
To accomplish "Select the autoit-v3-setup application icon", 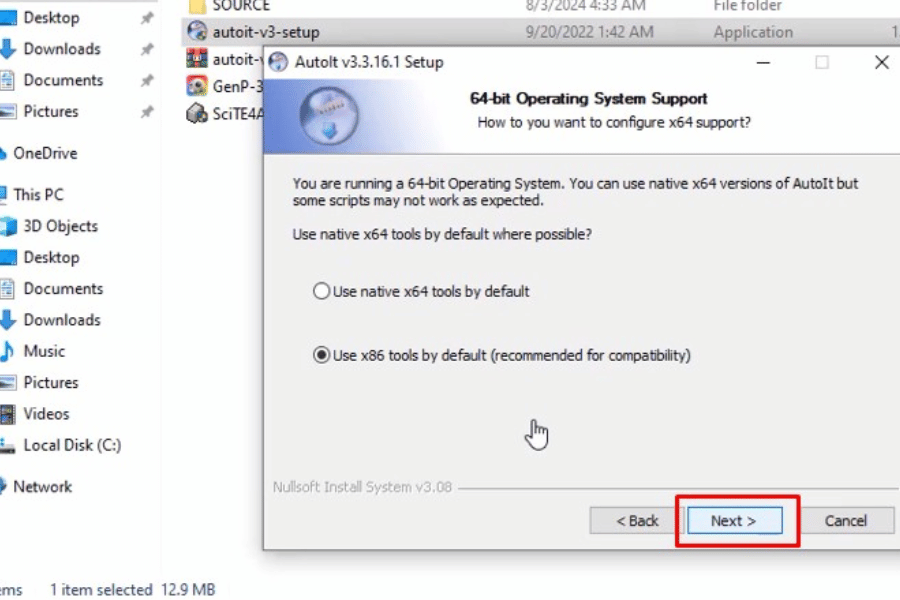I will (197, 31).
